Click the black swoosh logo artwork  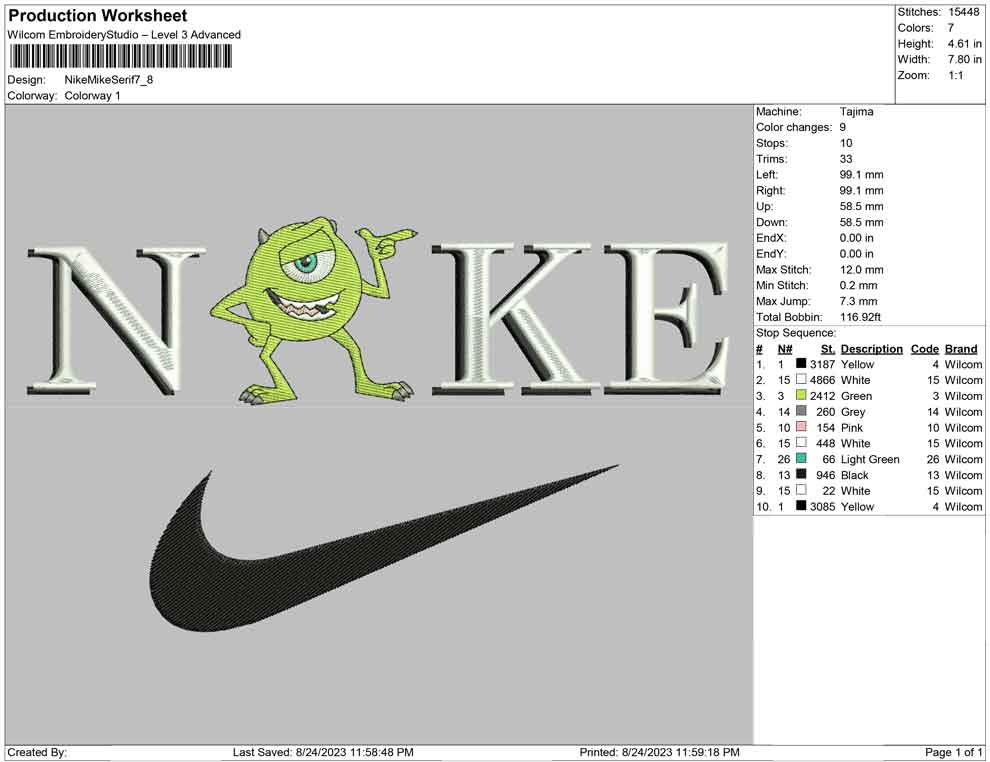384,548
